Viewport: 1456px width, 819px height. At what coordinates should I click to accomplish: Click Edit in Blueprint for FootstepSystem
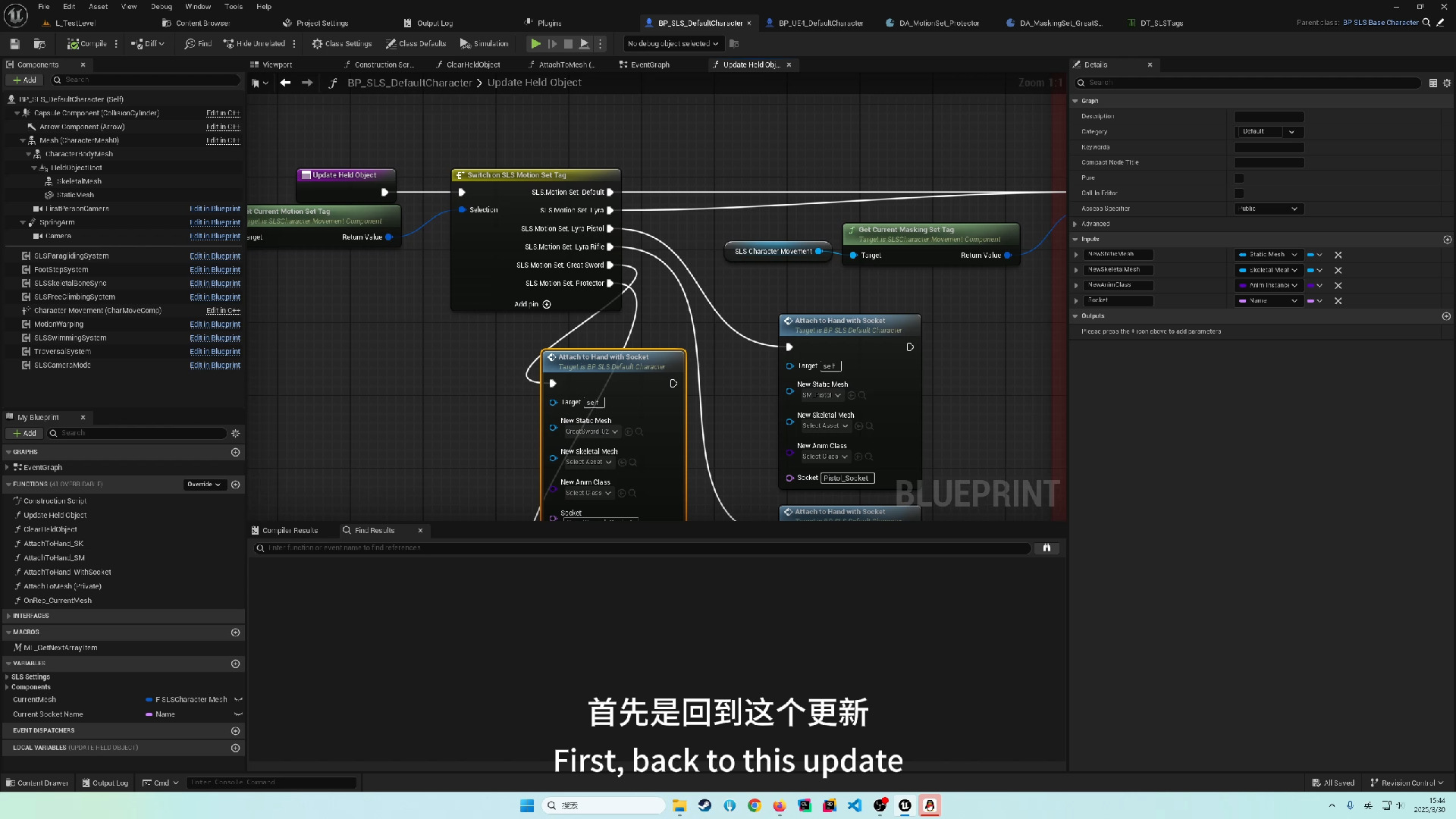(x=215, y=270)
